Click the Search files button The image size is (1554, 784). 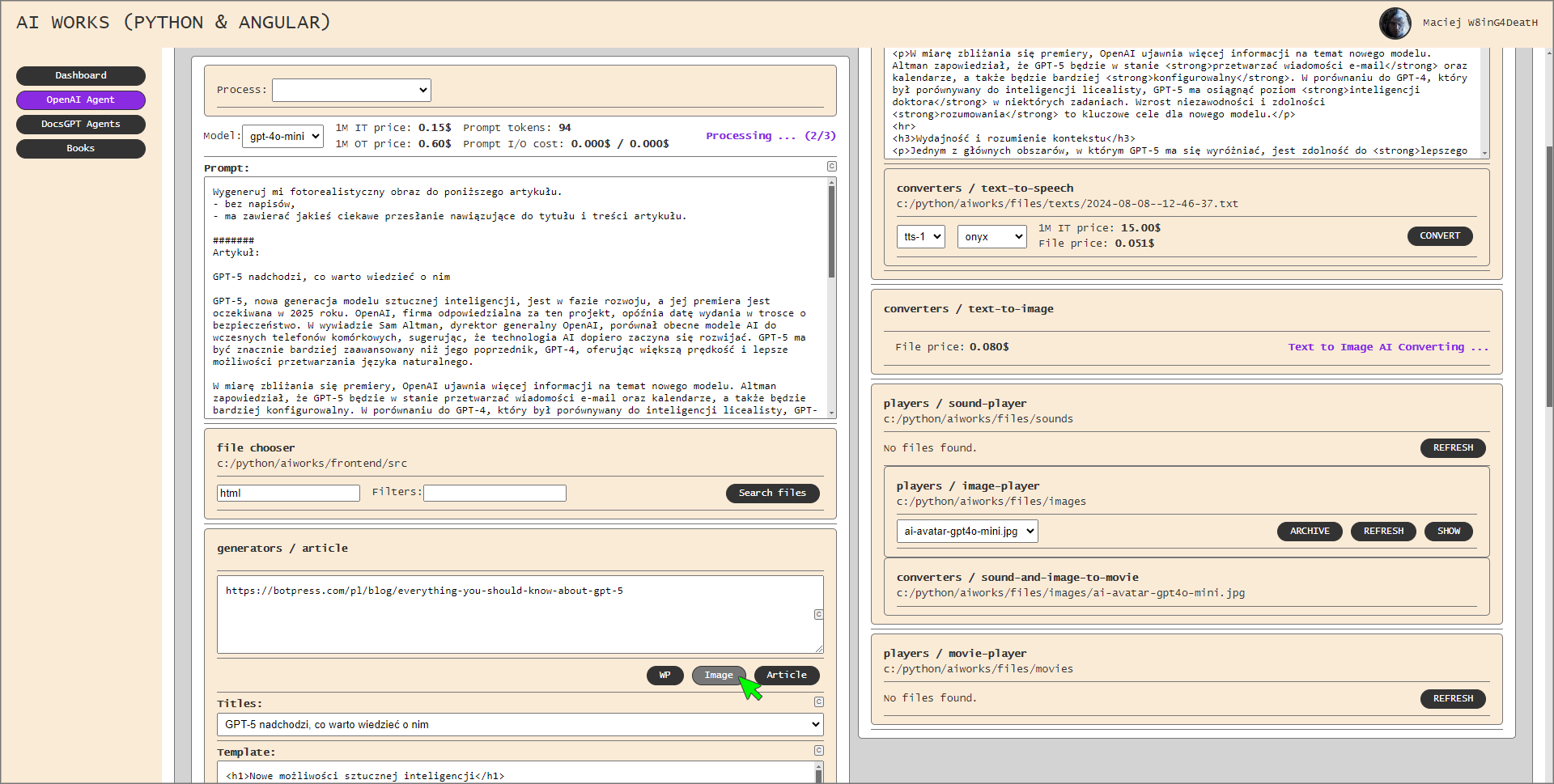tap(772, 494)
